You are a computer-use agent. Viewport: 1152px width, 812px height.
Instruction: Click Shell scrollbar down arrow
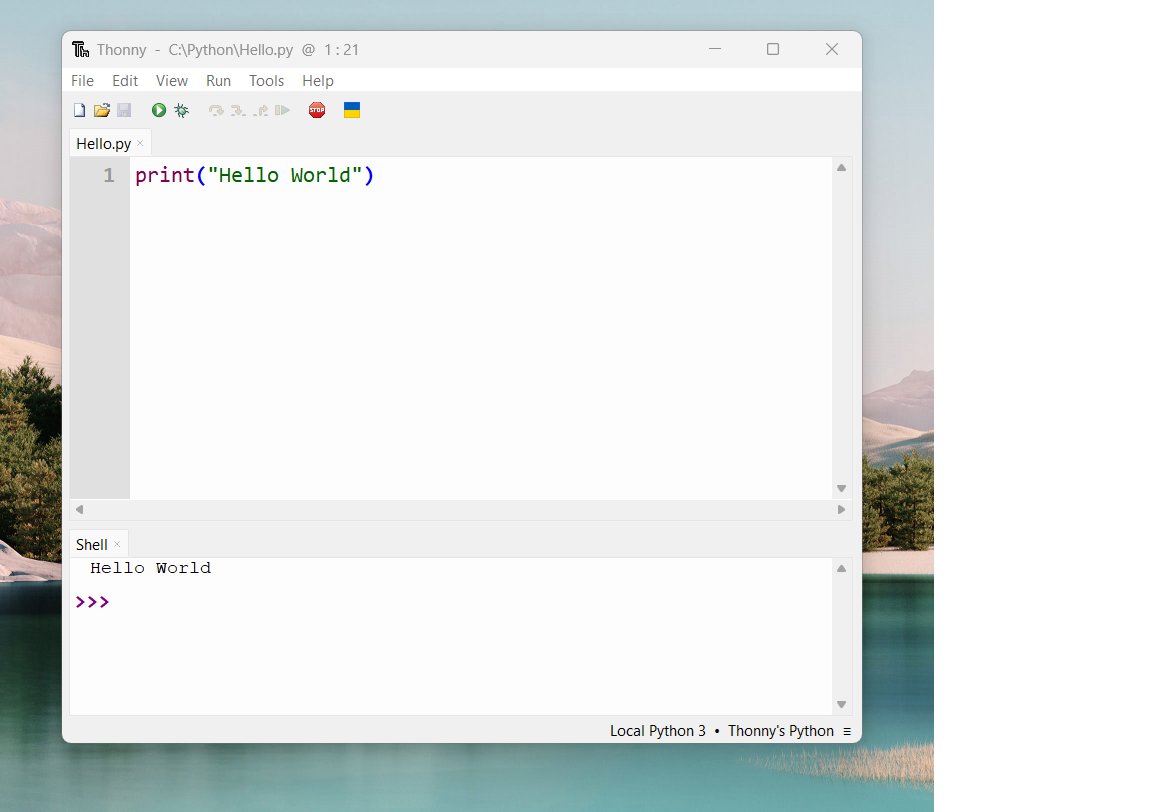(x=842, y=705)
